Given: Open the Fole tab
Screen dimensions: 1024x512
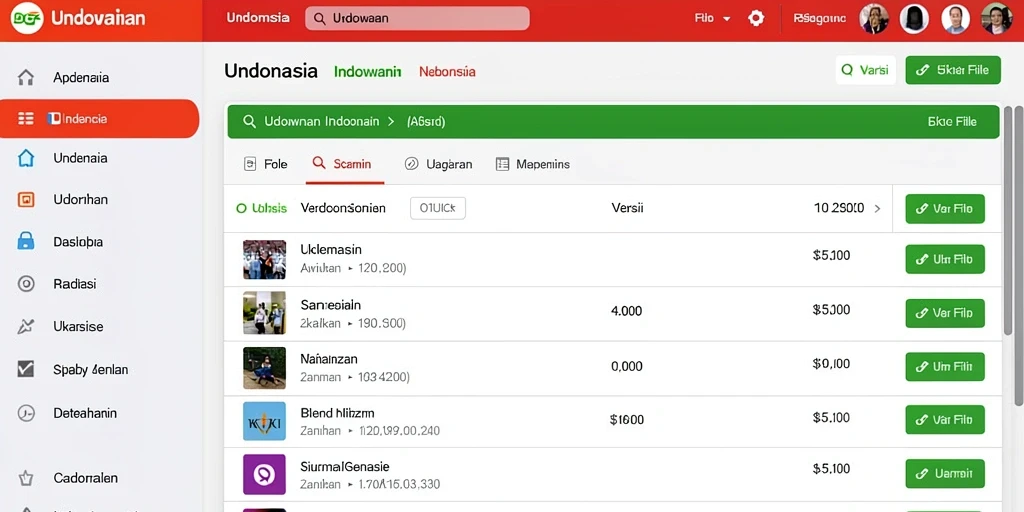Looking at the screenshot, I should pos(265,164).
